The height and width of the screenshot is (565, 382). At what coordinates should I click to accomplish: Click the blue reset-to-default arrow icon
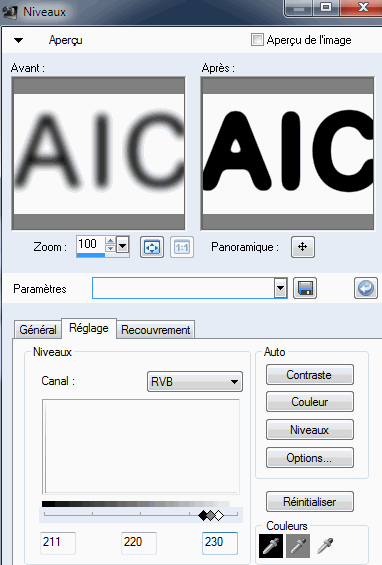coord(366,288)
